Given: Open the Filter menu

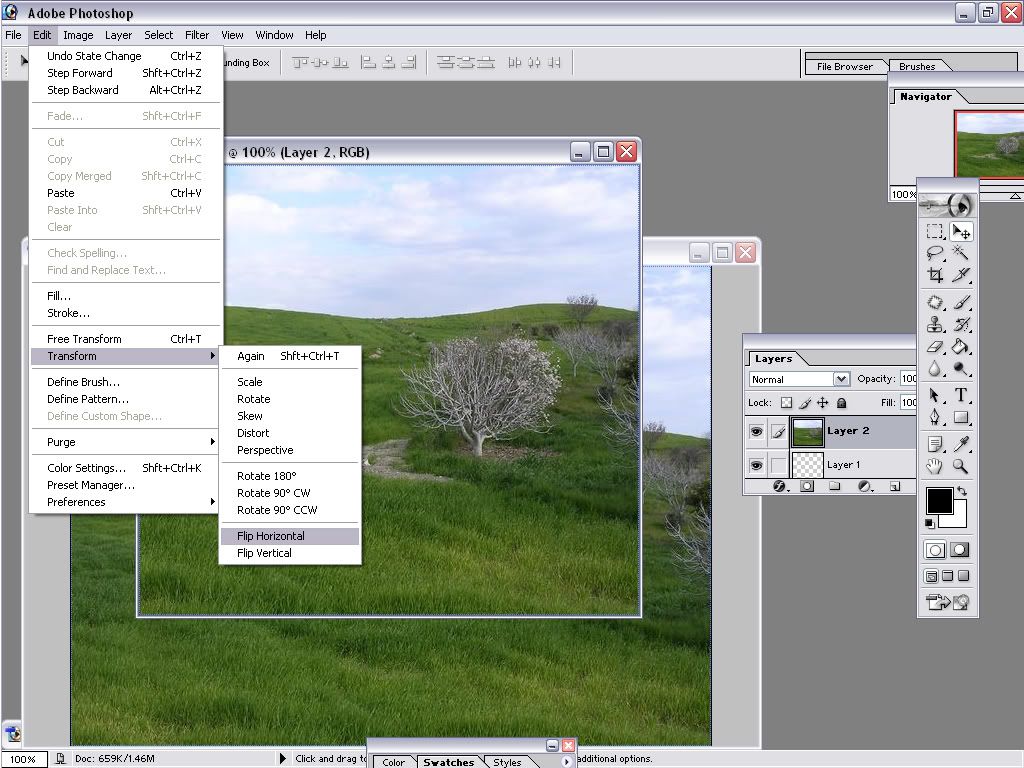Looking at the screenshot, I should pos(197,35).
